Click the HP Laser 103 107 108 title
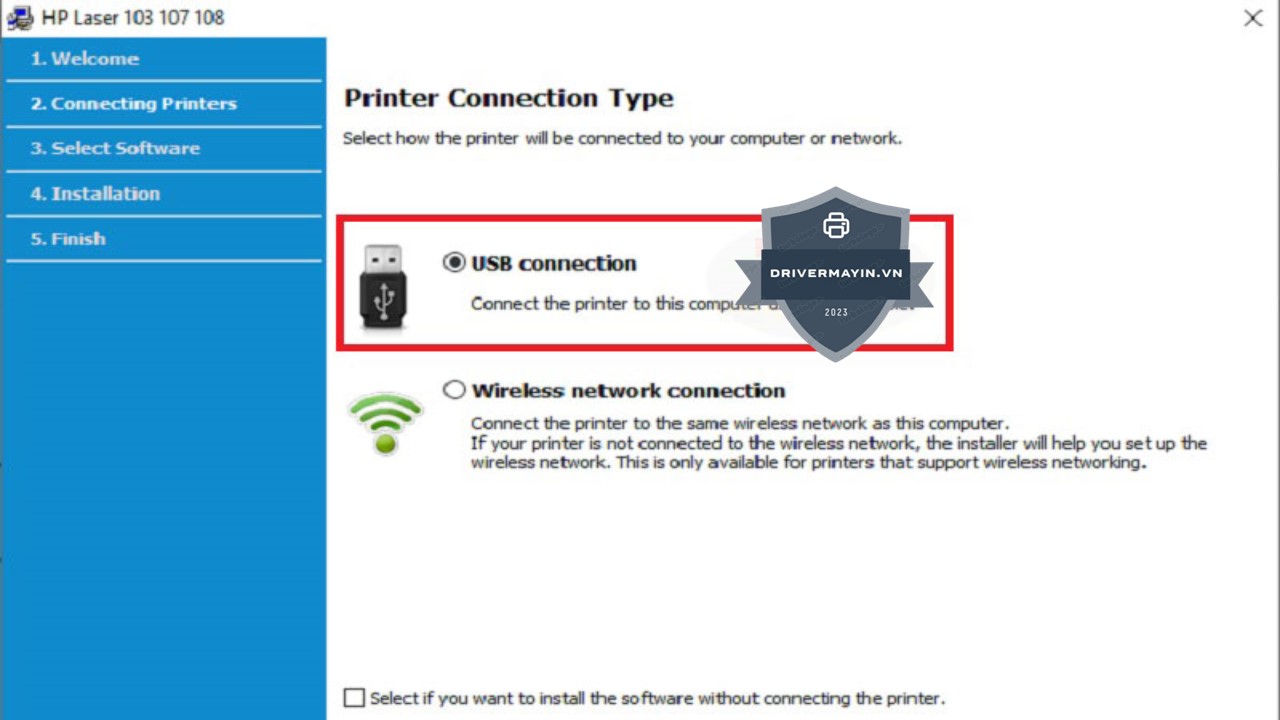Image resolution: width=1280 pixels, height=720 pixels. pyautogui.click(x=133, y=18)
